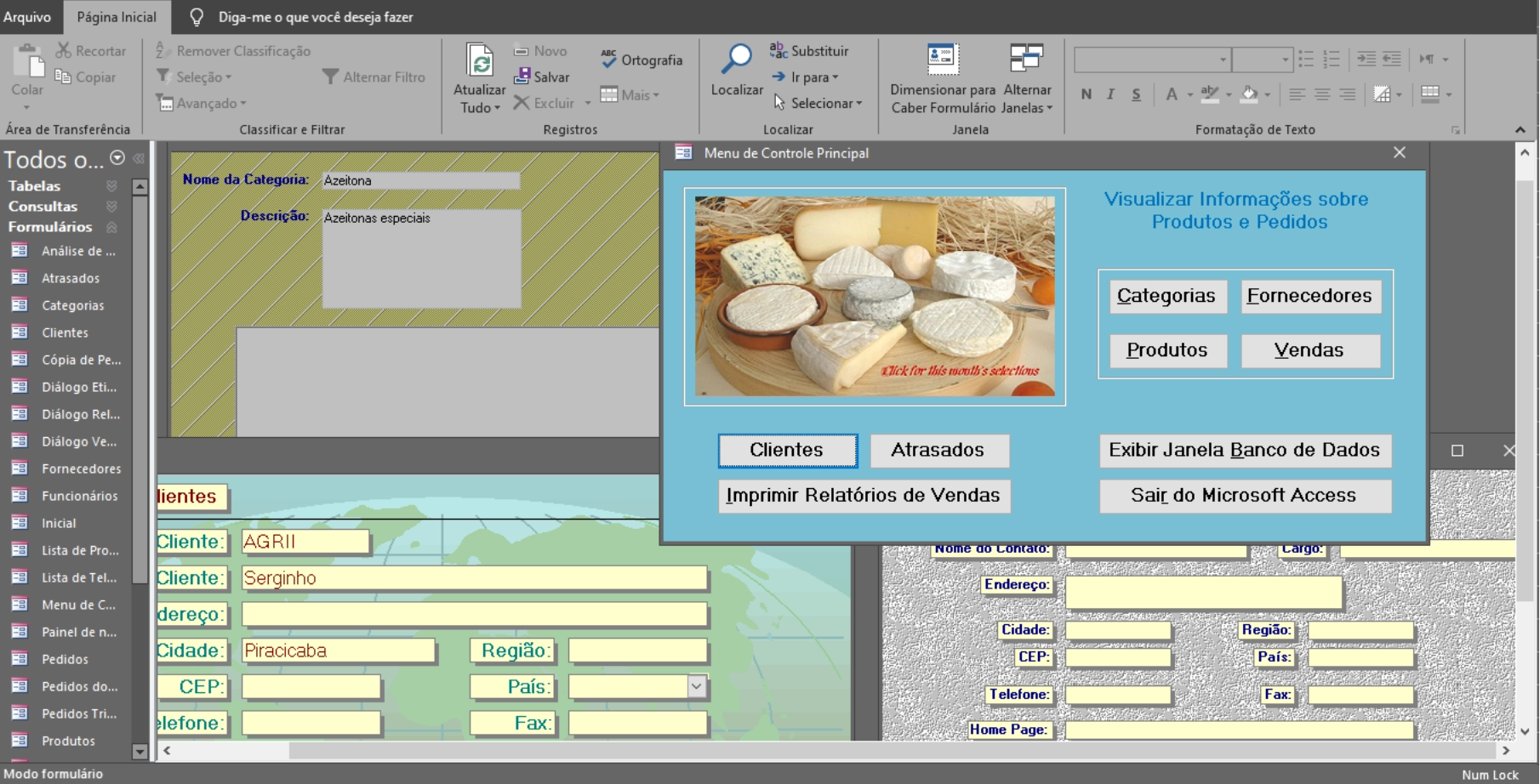Open the Pedidos form in navigation pane
Image resolution: width=1540 pixels, height=784 pixels.
coord(65,659)
